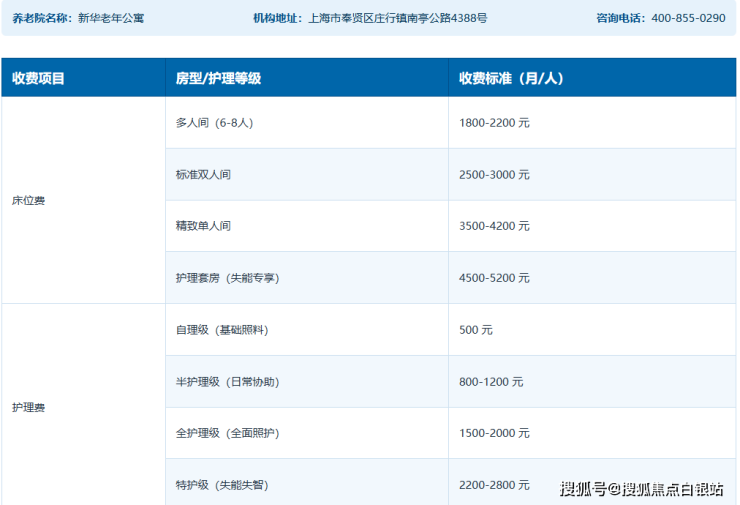The width and height of the screenshot is (740, 505).
Task: Click the address 上海市奉贤区庄行镇南亭公路4388号
Action: pyautogui.click(x=398, y=18)
